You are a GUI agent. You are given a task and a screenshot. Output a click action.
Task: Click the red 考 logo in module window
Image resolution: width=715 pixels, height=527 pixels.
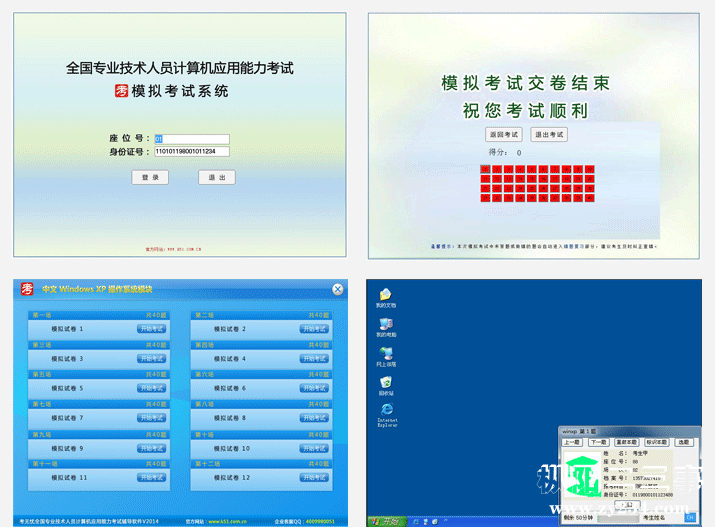(27, 289)
